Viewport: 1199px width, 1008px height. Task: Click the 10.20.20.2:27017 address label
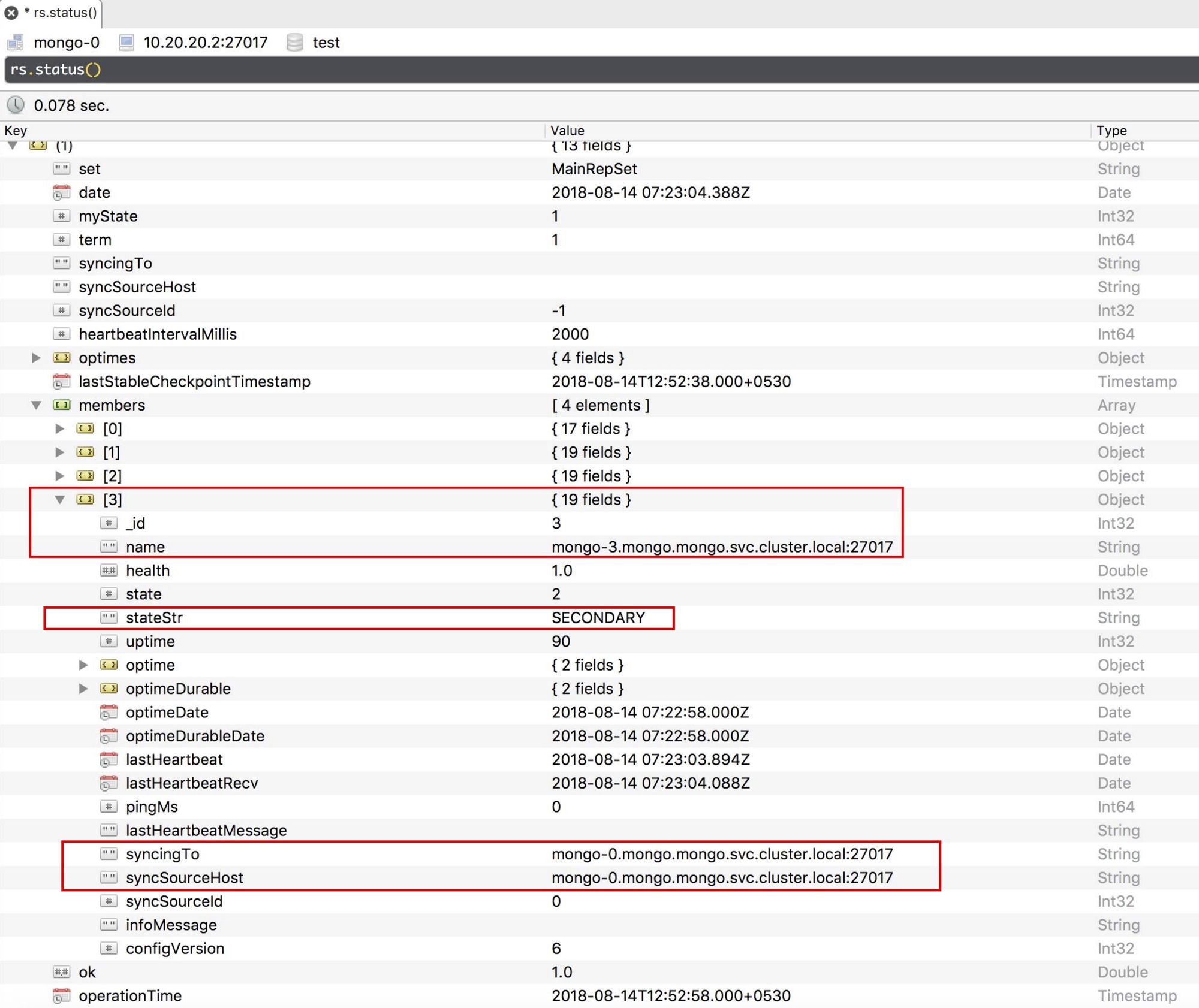click(206, 43)
